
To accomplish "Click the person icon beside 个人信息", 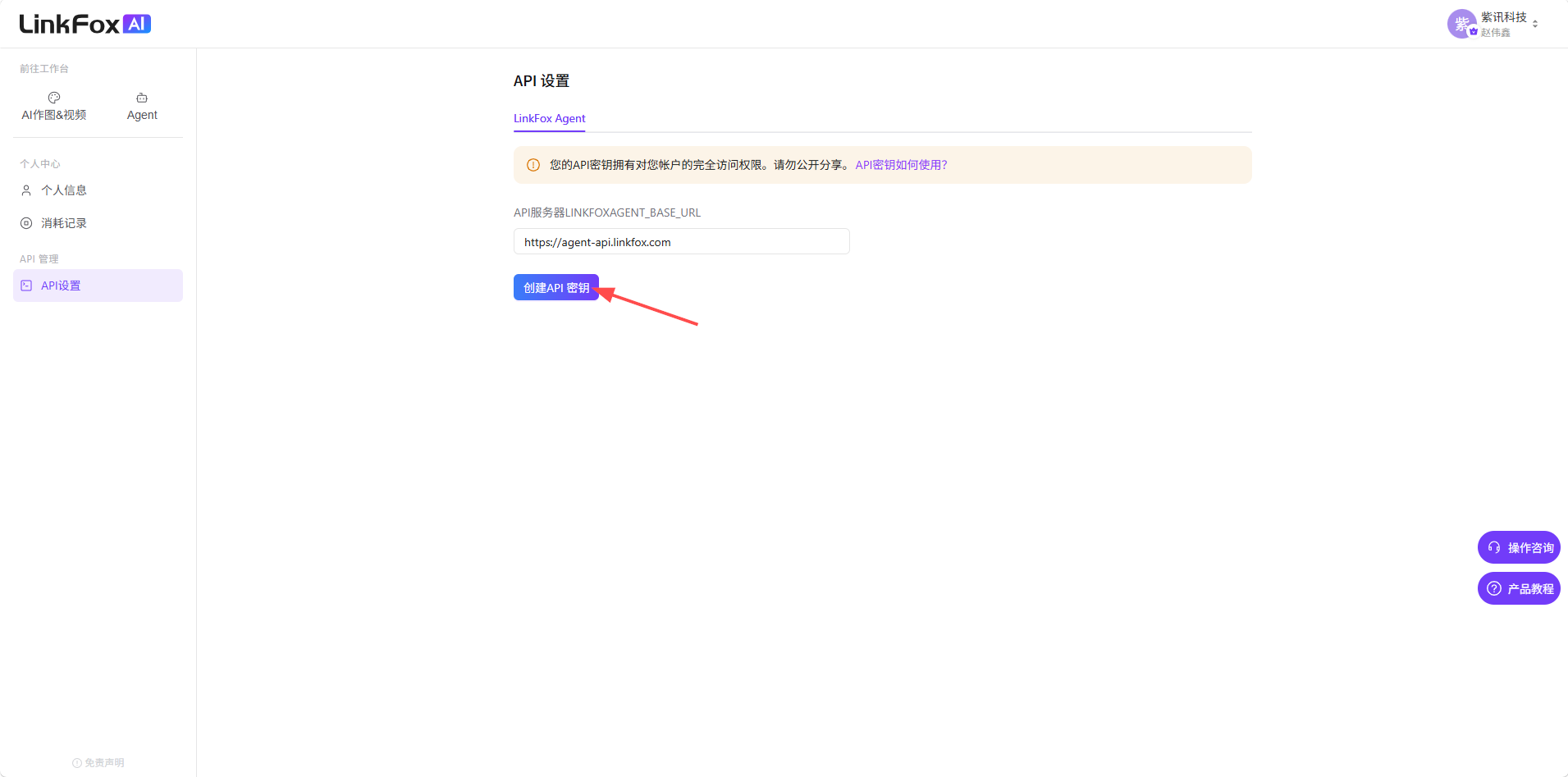I will click(26, 190).
